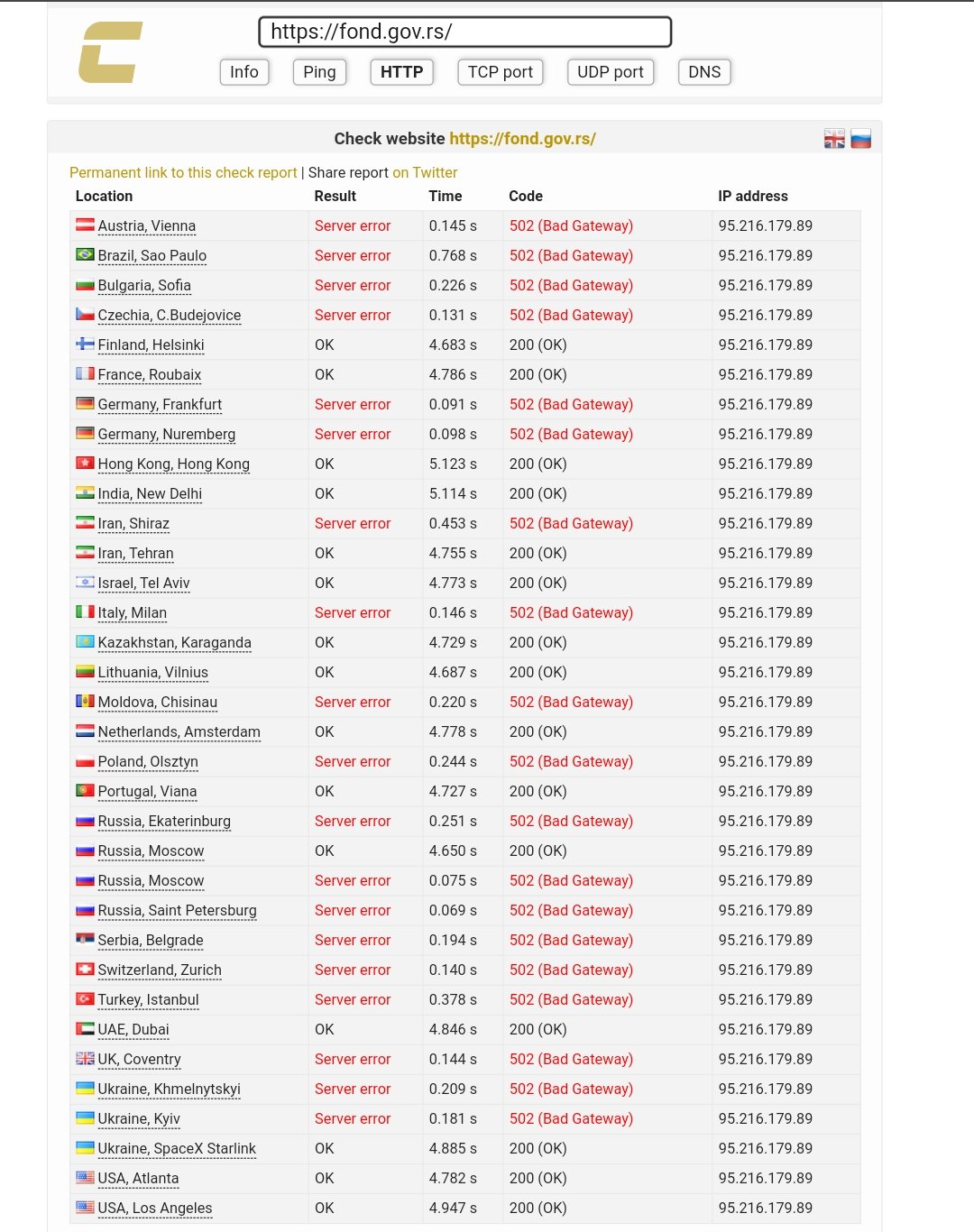974x1232 pixels.
Task: Switch report language to Russian flag
Action: pos(861,139)
